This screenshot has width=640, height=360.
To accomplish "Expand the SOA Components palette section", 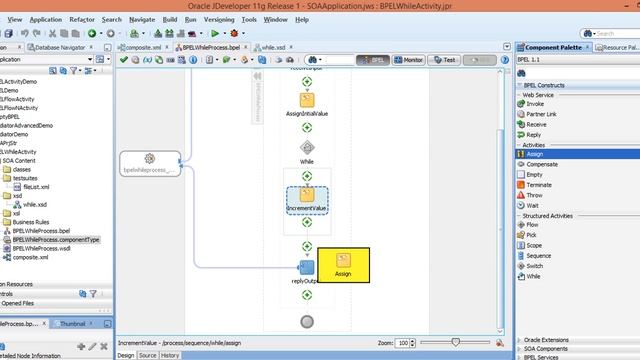I will pyautogui.click(x=519, y=349).
